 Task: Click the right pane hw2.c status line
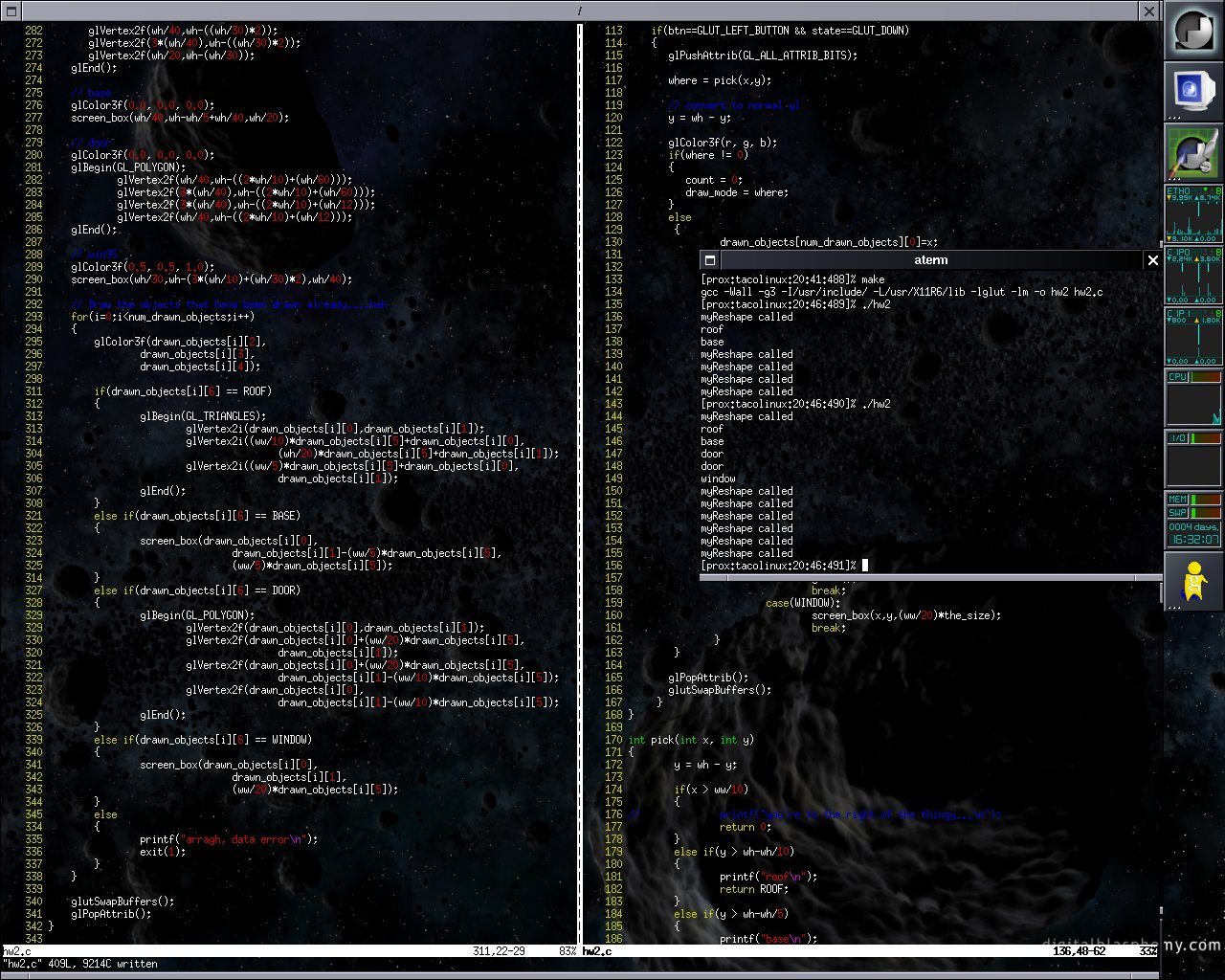tap(870, 951)
